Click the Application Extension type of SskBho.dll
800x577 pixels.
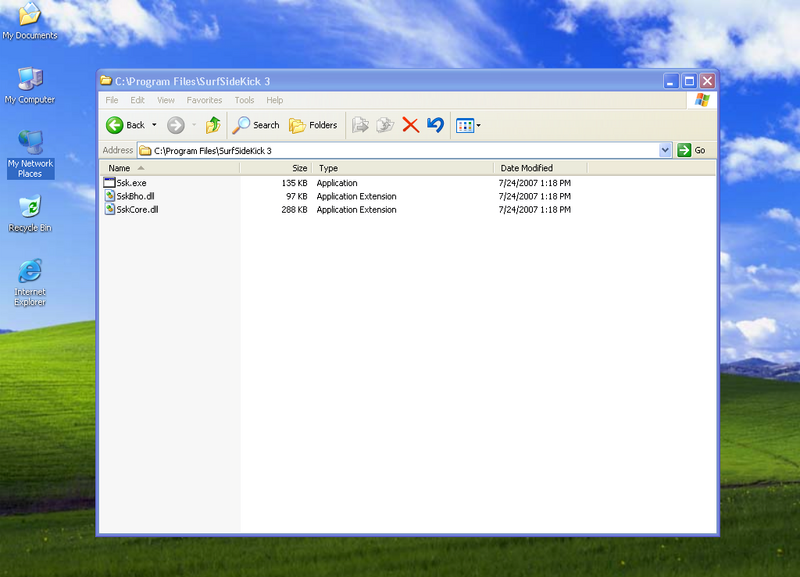tap(356, 196)
